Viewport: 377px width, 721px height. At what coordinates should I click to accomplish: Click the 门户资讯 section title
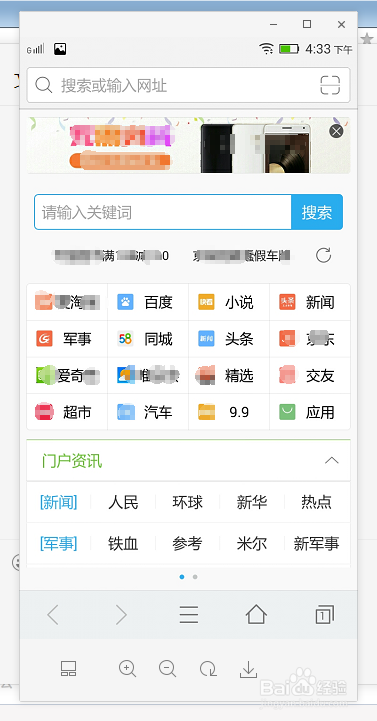click(72, 461)
